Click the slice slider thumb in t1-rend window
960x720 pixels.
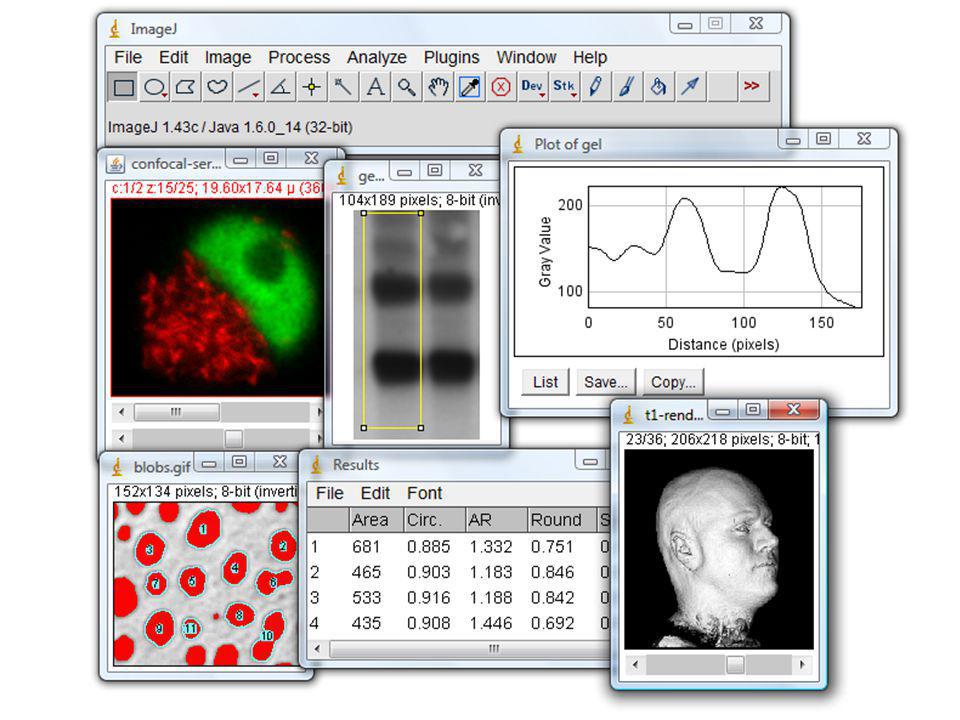735,664
